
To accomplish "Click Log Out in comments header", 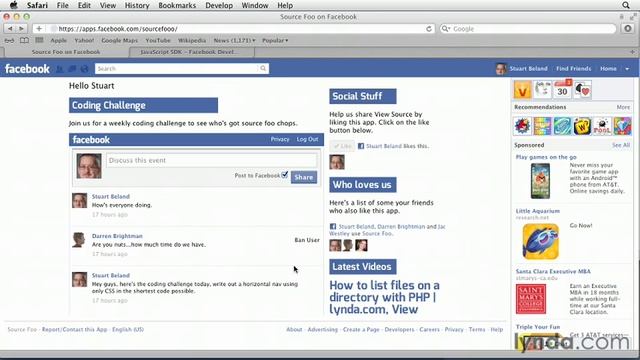I will [x=307, y=139].
